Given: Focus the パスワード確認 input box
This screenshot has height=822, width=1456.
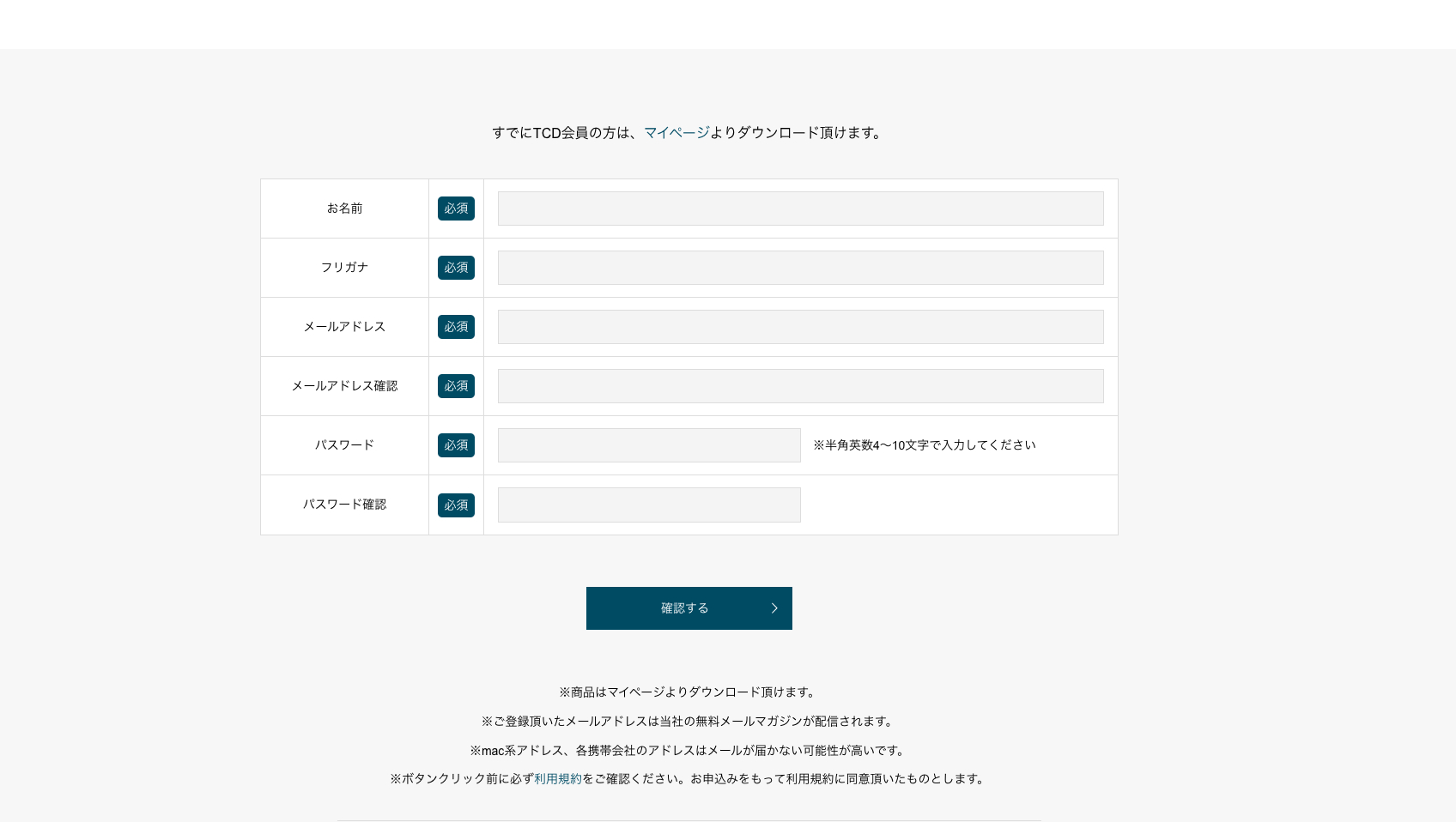Looking at the screenshot, I should pos(649,505).
